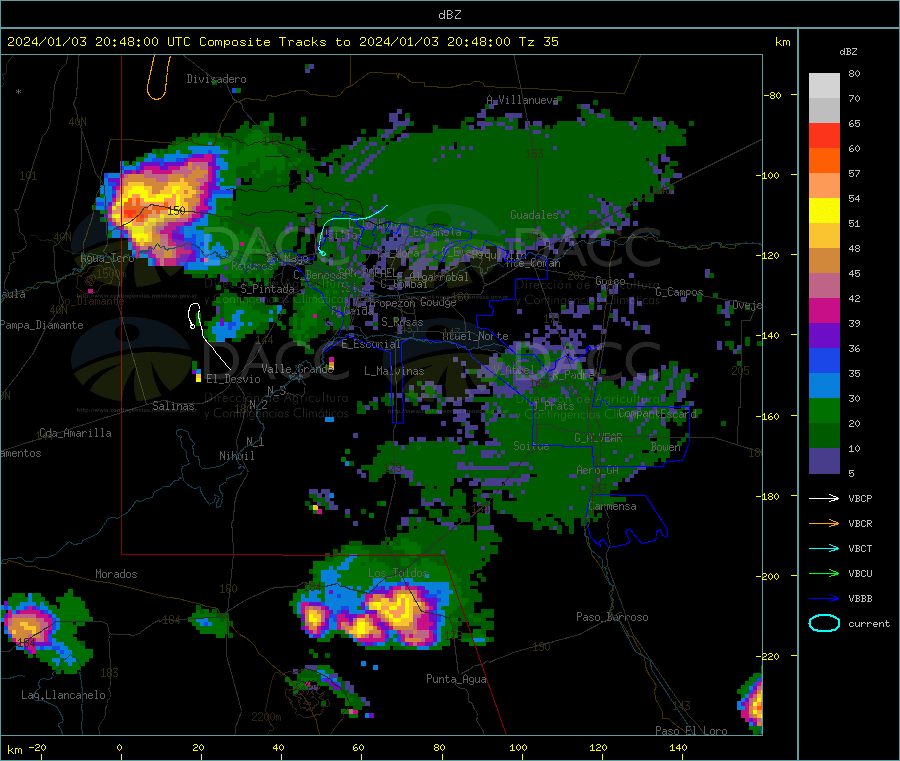Select the slate purple 5 dBZ swatch
Screen dimensions: 900x761
tap(824, 461)
